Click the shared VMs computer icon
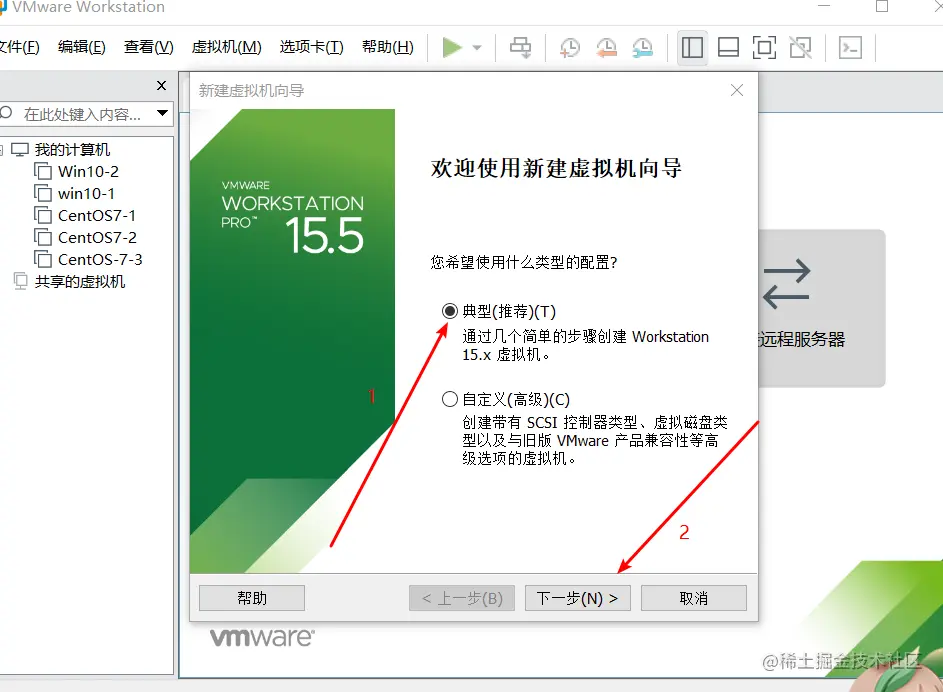The image size is (943, 692). (20, 281)
